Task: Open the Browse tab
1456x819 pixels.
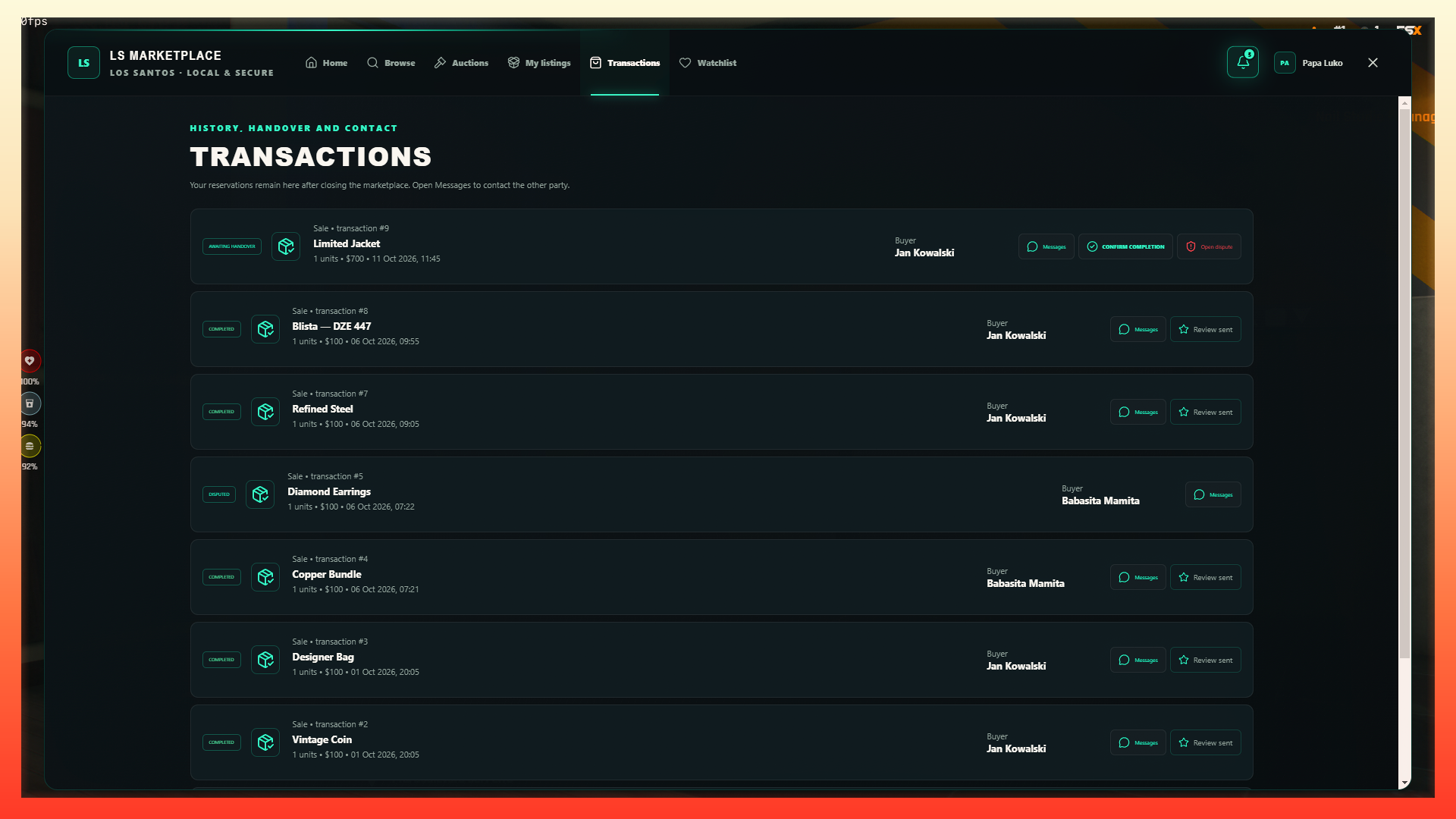Action: pos(391,63)
